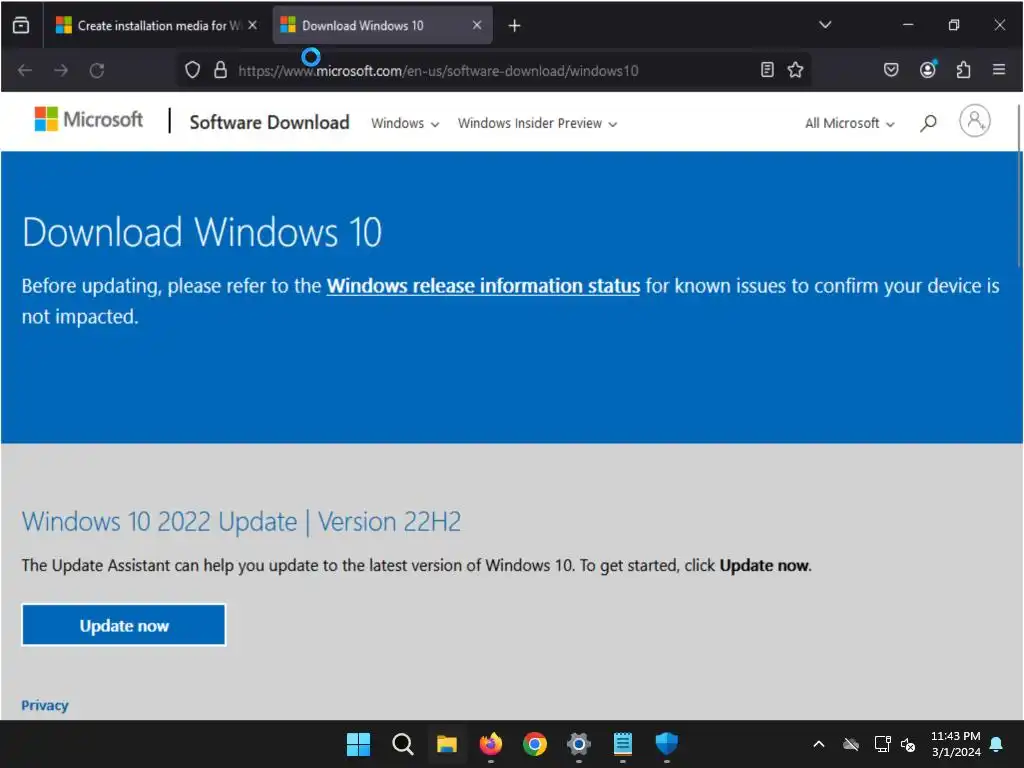1024x768 pixels.
Task: Close the Create installation media tab
Action: [x=253, y=25]
